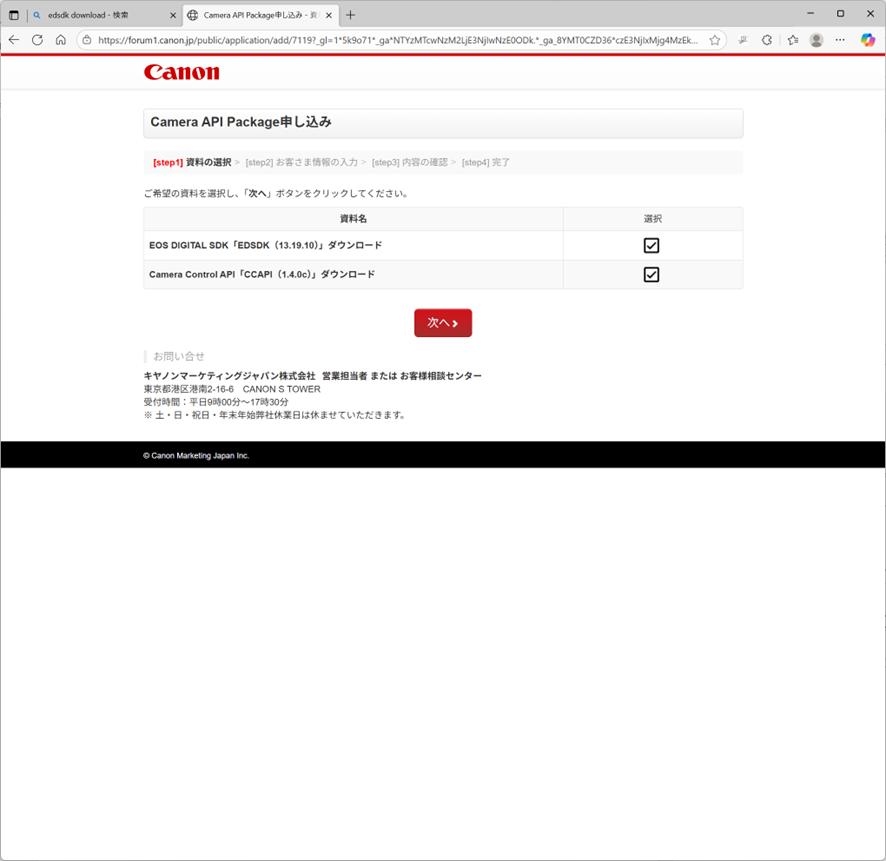Viewport: 886px width, 861px height.
Task: Add this page to favorites with the star
Action: click(x=715, y=40)
